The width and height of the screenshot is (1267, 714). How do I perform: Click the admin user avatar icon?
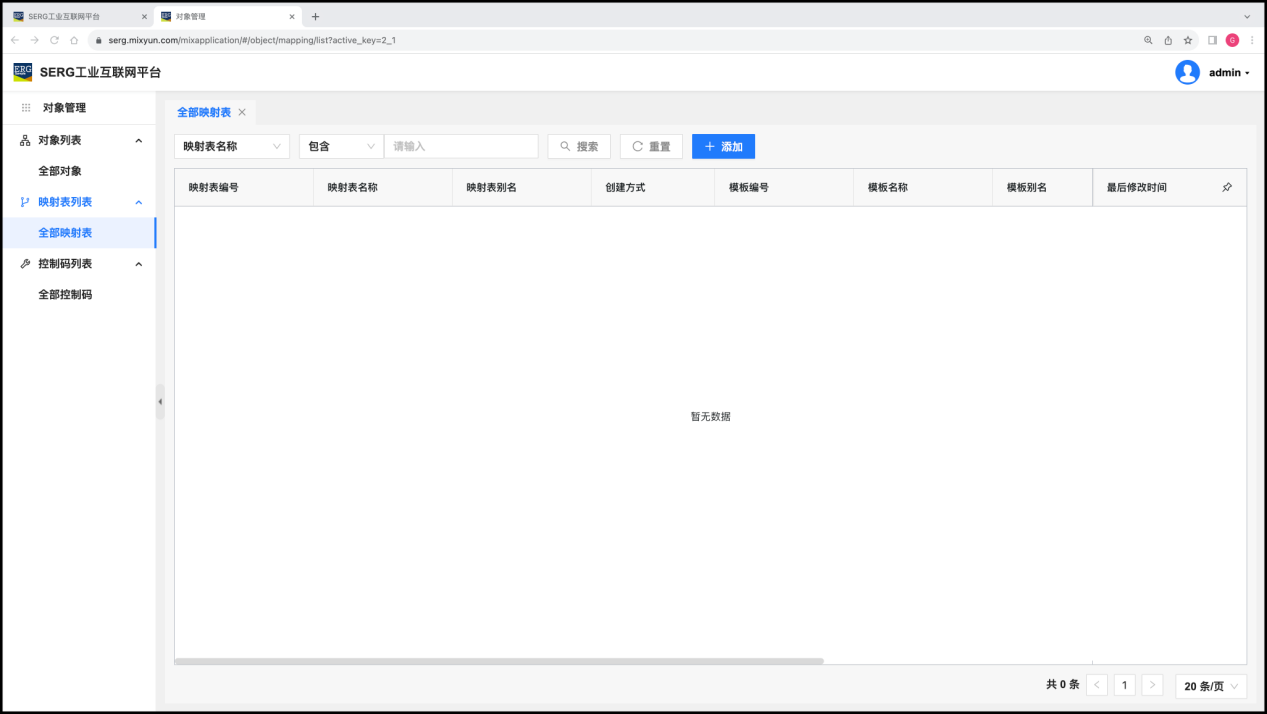[1187, 72]
